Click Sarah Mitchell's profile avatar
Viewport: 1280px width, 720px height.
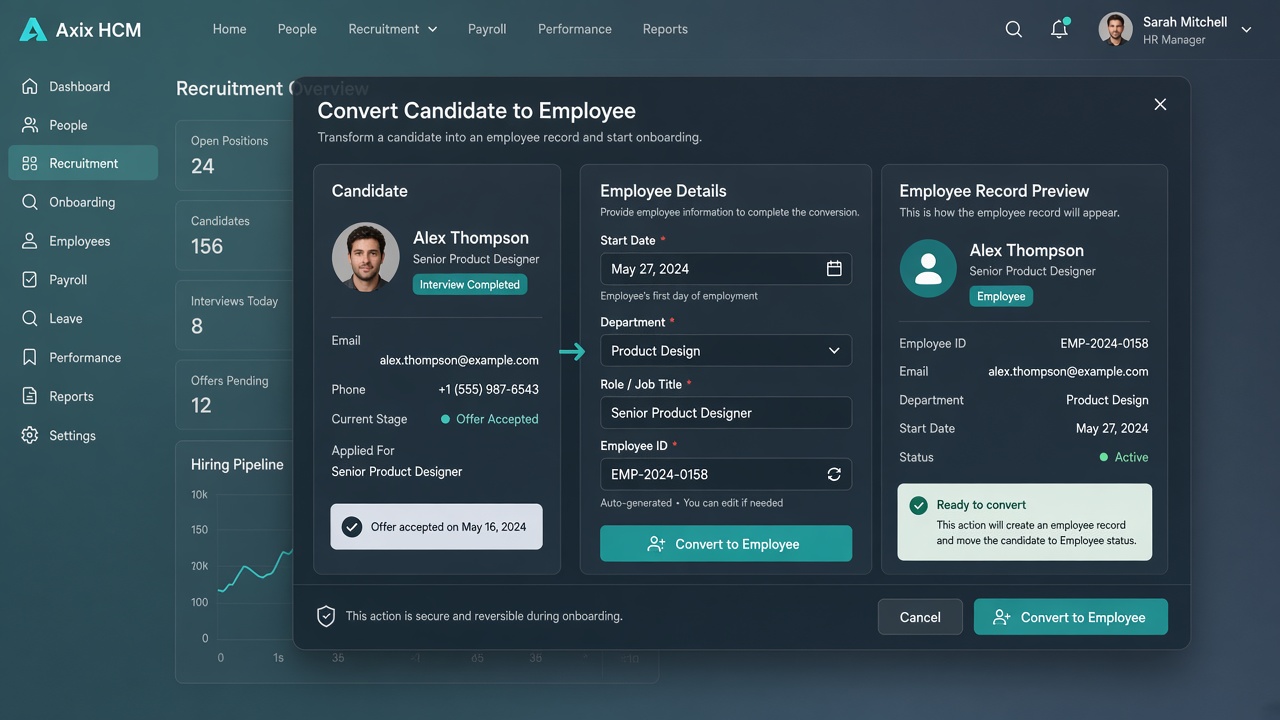point(1115,29)
